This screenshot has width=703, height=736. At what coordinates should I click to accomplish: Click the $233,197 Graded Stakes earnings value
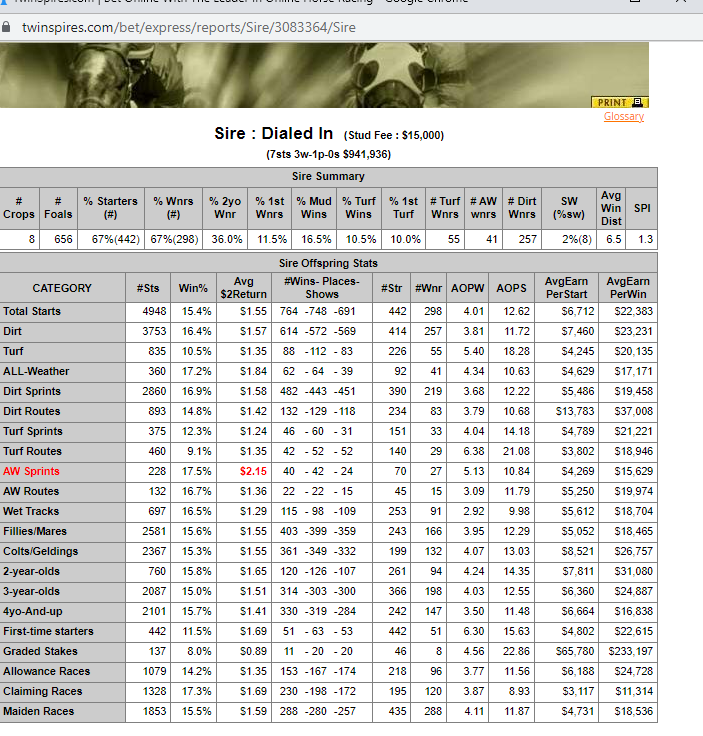(x=631, y=652)
